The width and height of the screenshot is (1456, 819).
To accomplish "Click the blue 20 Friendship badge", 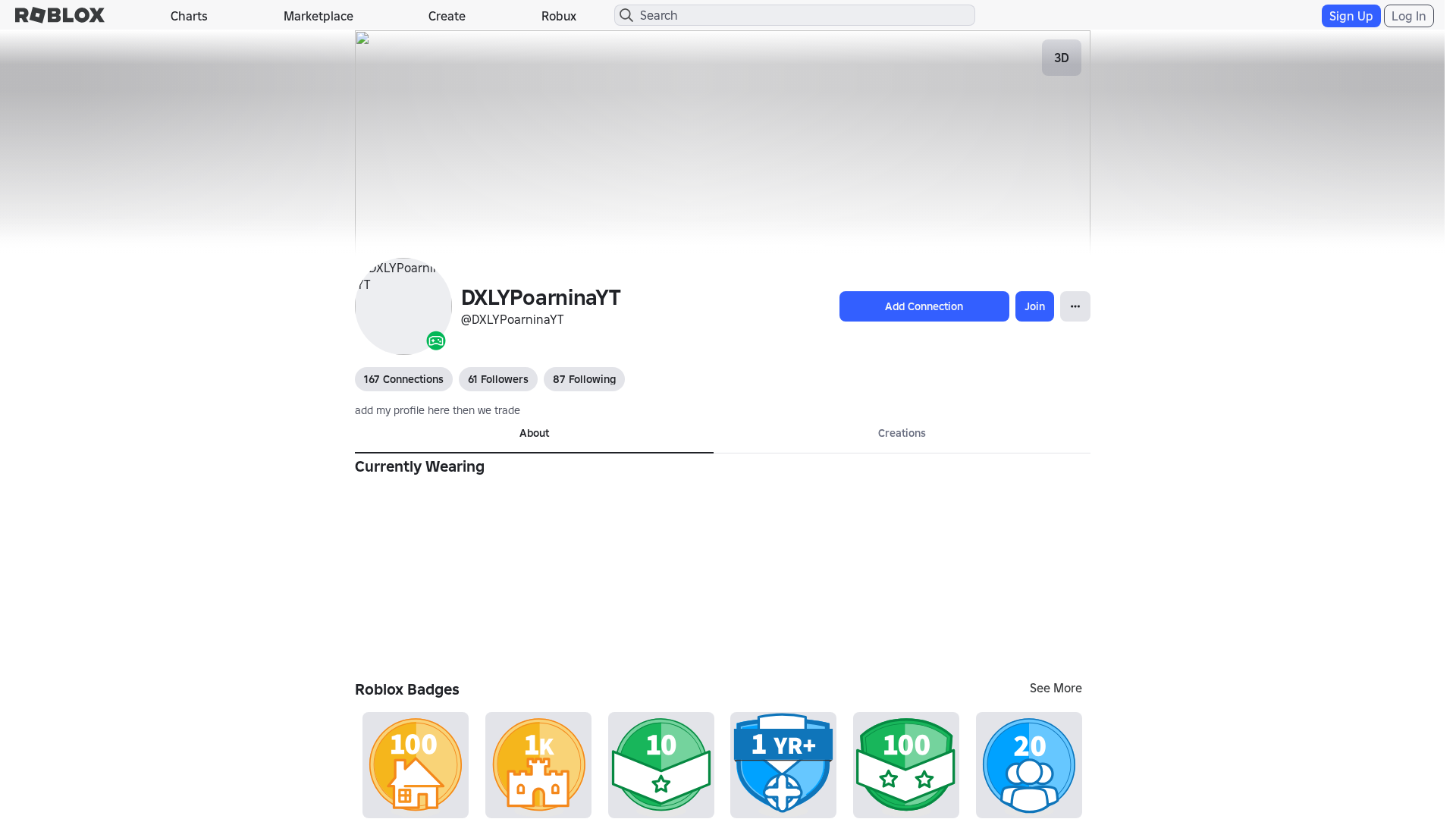I will 1028,764.
